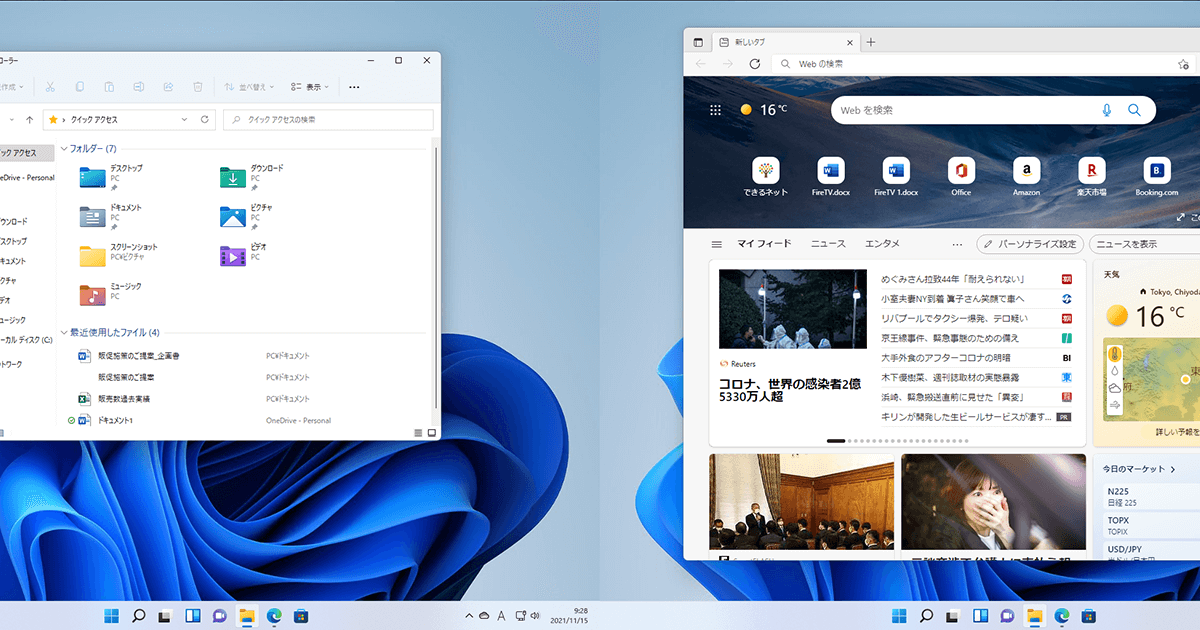Click the carousel page dots under the top news card

pos(898,440)
